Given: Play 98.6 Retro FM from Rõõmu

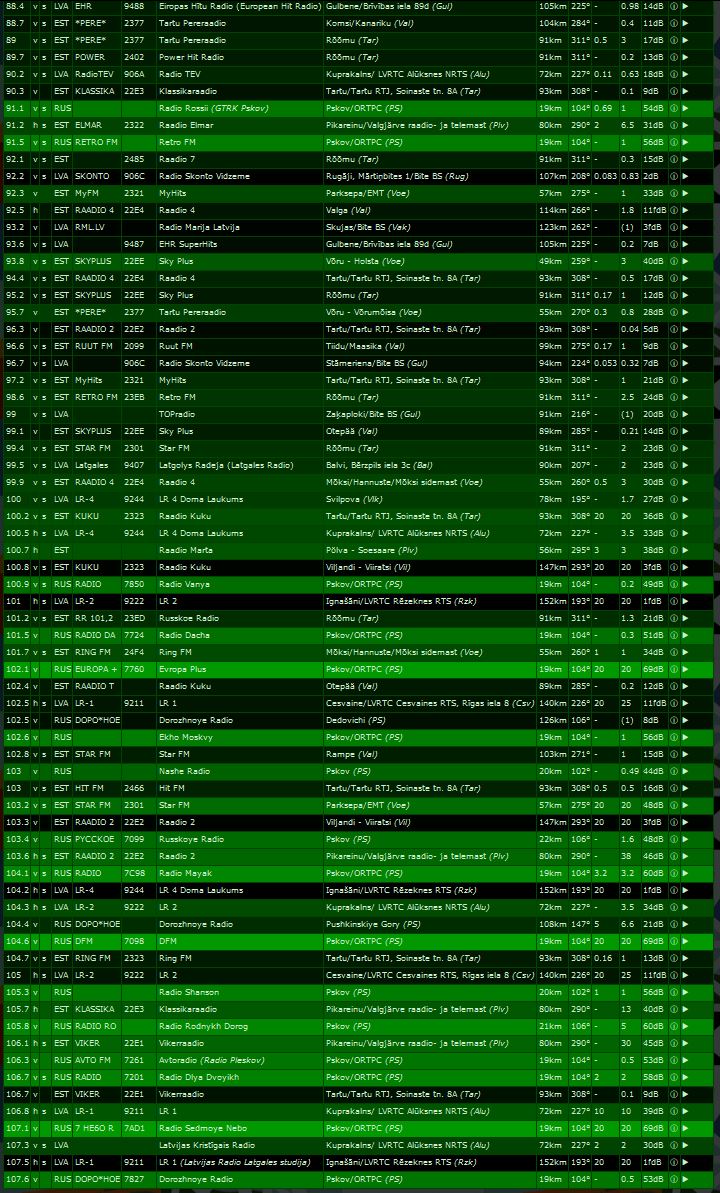Looking at the screenshot, I should pyautogui.click(x=686, y=397).
